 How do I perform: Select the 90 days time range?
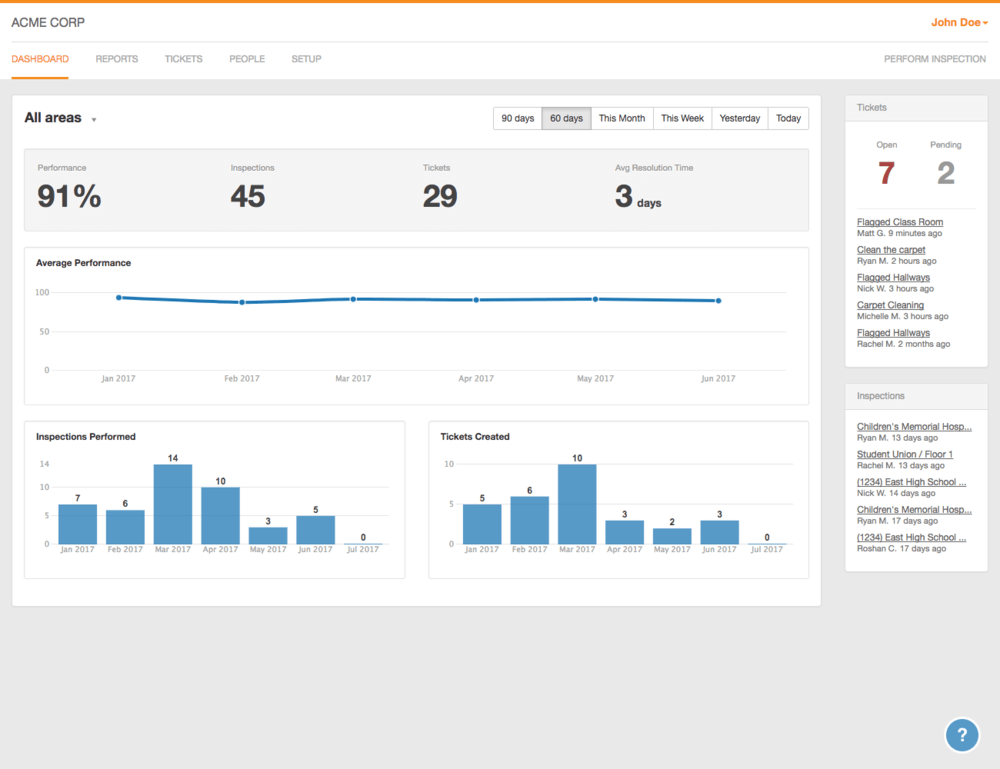[x=517, y=118]
